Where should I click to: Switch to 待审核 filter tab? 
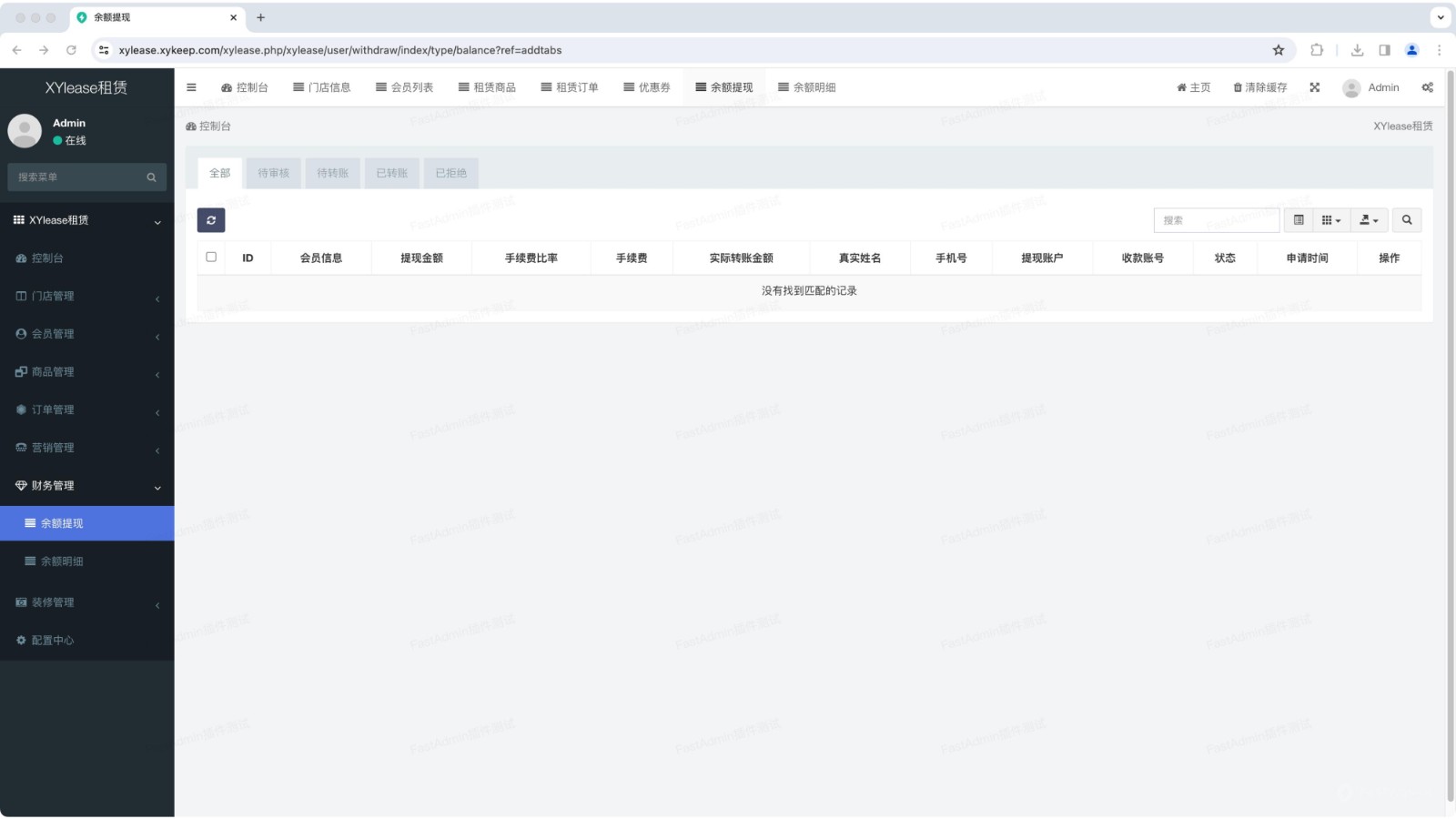[x=274, y=173]
